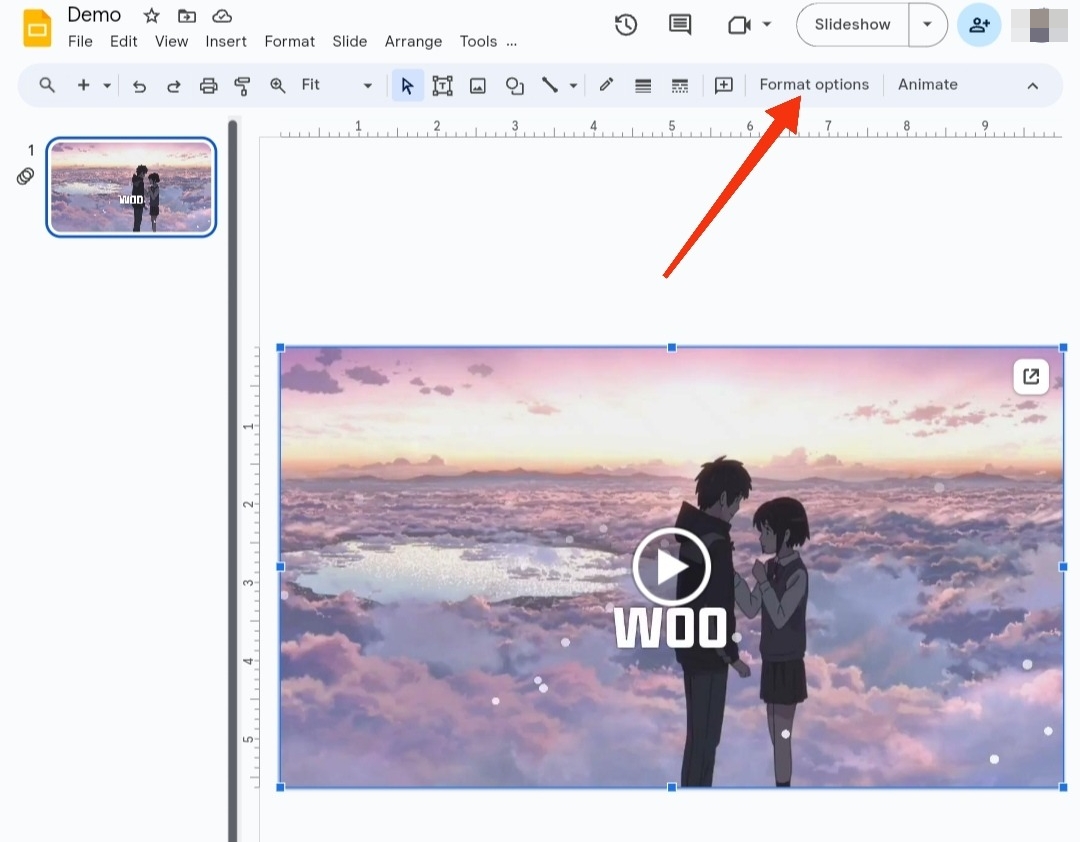Click the Add comment icon
This screenshot has height=842, width=1080.
[680, 25]
